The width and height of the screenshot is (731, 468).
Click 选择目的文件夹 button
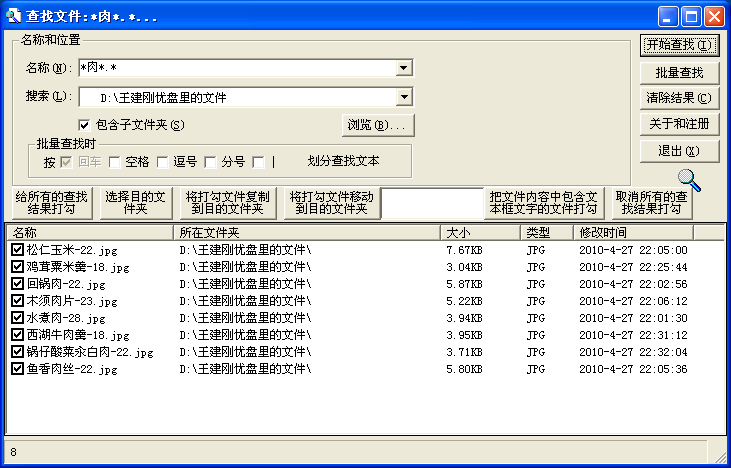[136, 203]
